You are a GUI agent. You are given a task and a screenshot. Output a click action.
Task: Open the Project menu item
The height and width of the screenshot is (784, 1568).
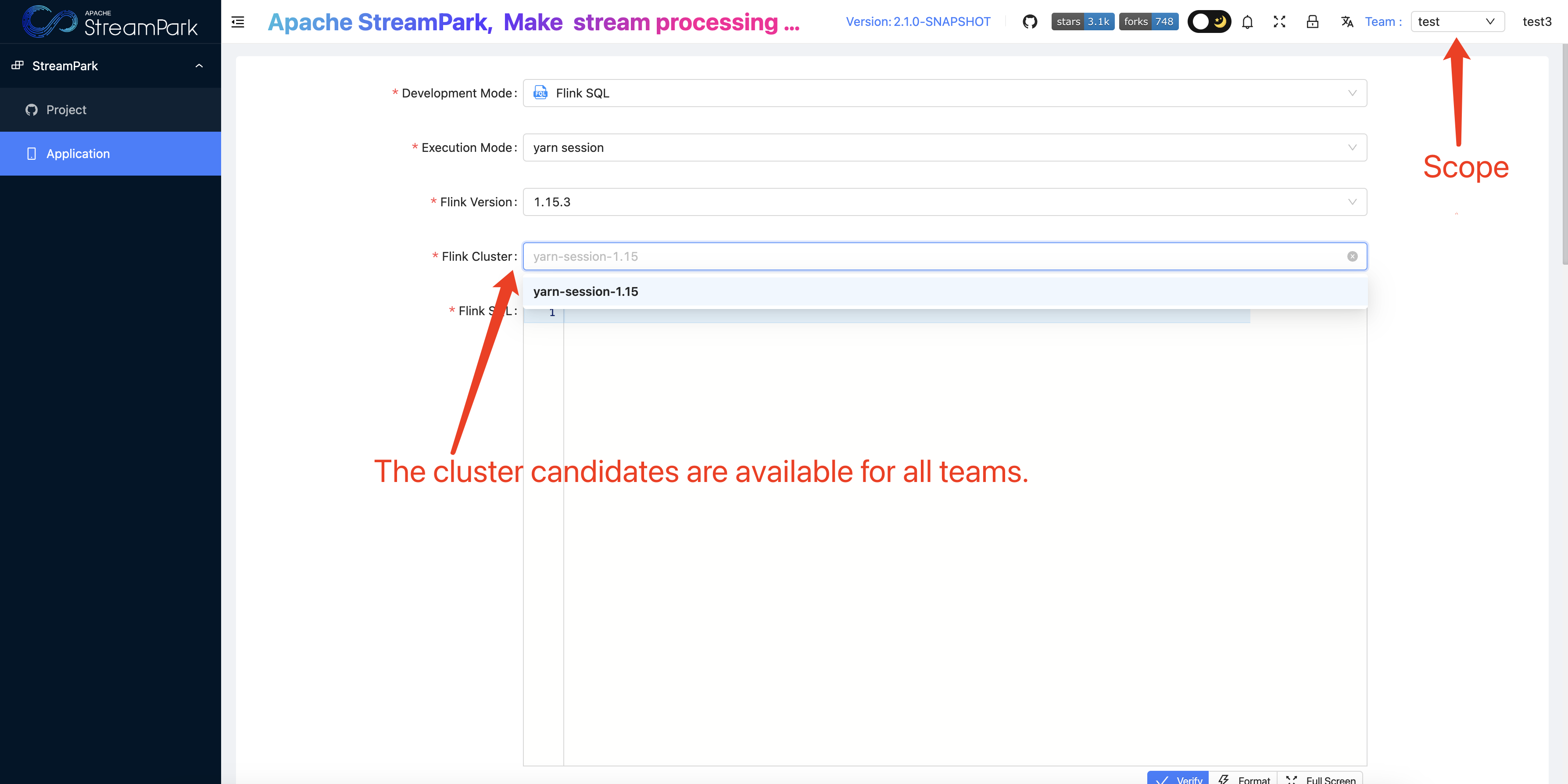66,110
